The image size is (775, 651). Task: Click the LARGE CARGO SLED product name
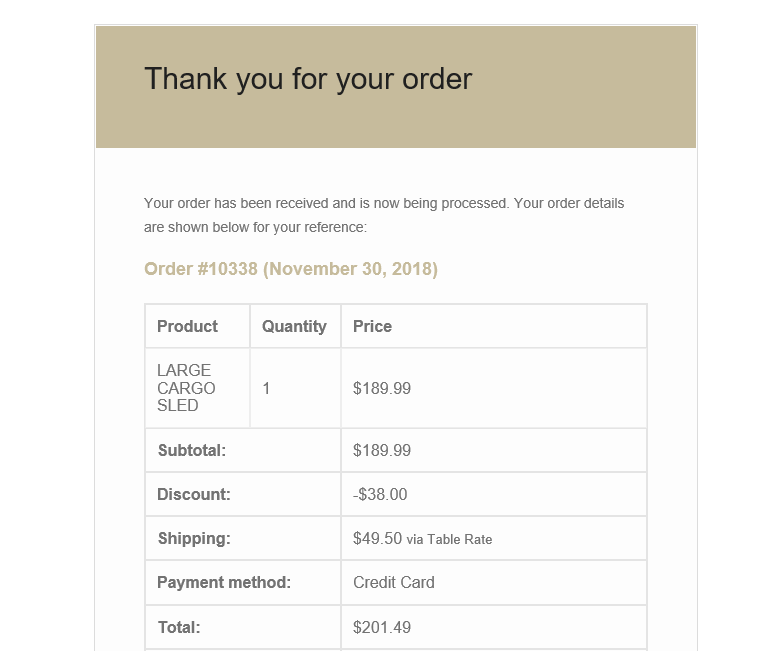tap(186, 388)
